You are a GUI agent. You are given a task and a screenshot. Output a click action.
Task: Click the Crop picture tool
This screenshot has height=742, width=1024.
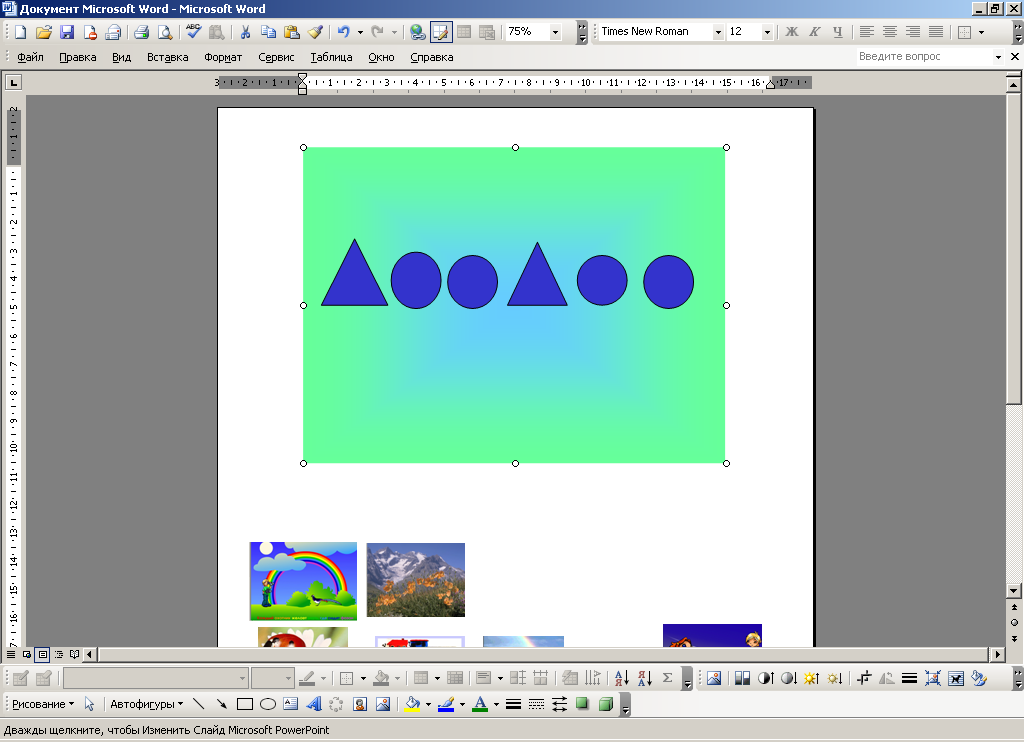coord(864,678)
